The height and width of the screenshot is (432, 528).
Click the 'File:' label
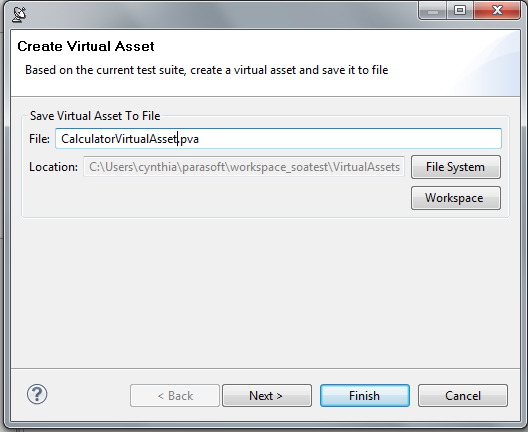tap(39, 139)
